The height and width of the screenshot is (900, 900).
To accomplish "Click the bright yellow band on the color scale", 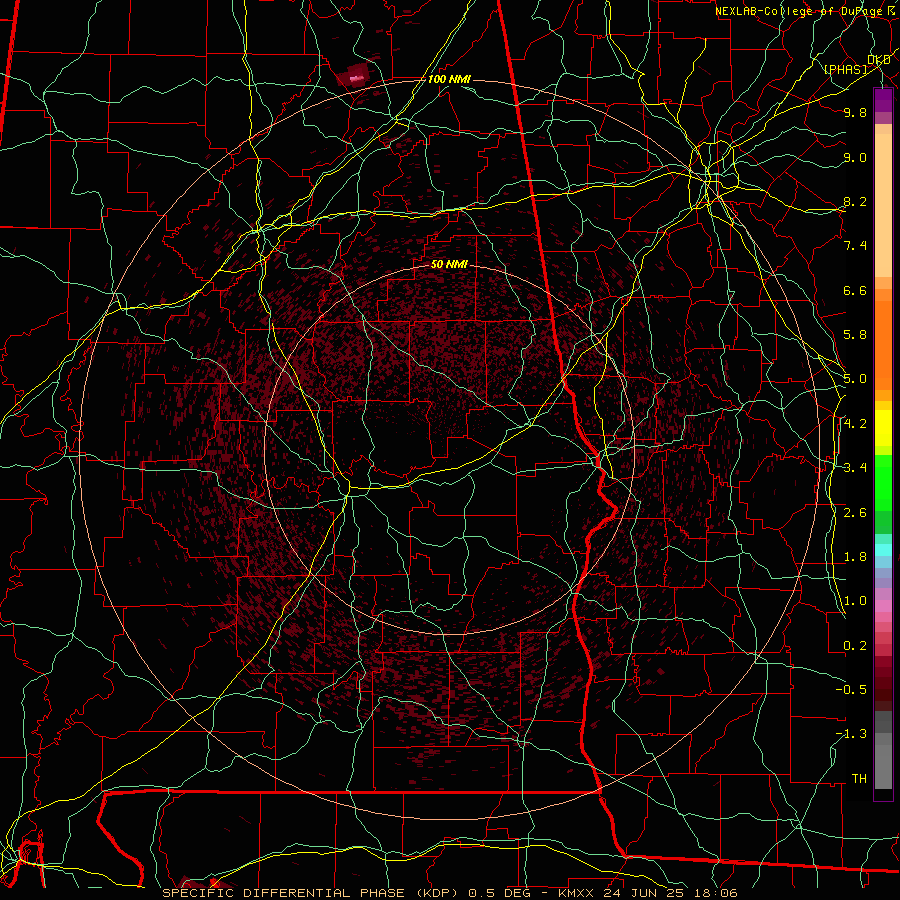I will [883, 428].
